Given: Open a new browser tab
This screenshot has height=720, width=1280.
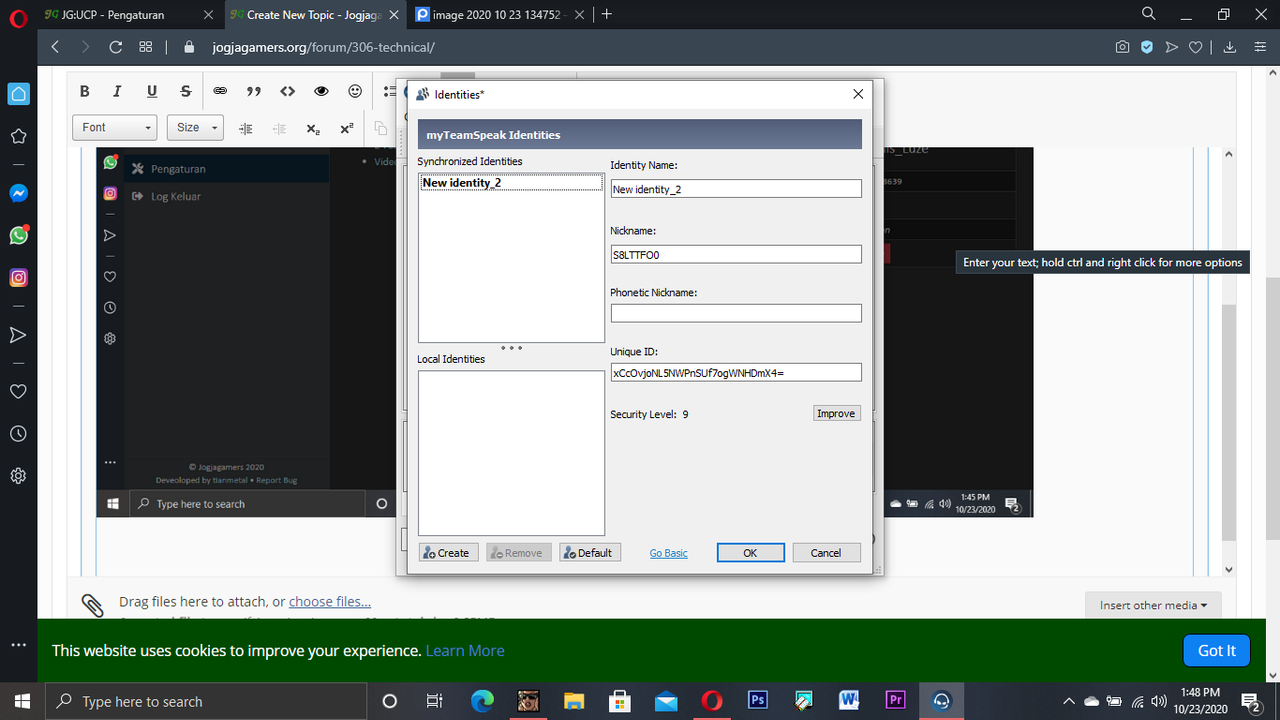Looking at the screenshot, I should tap(607, 14).
